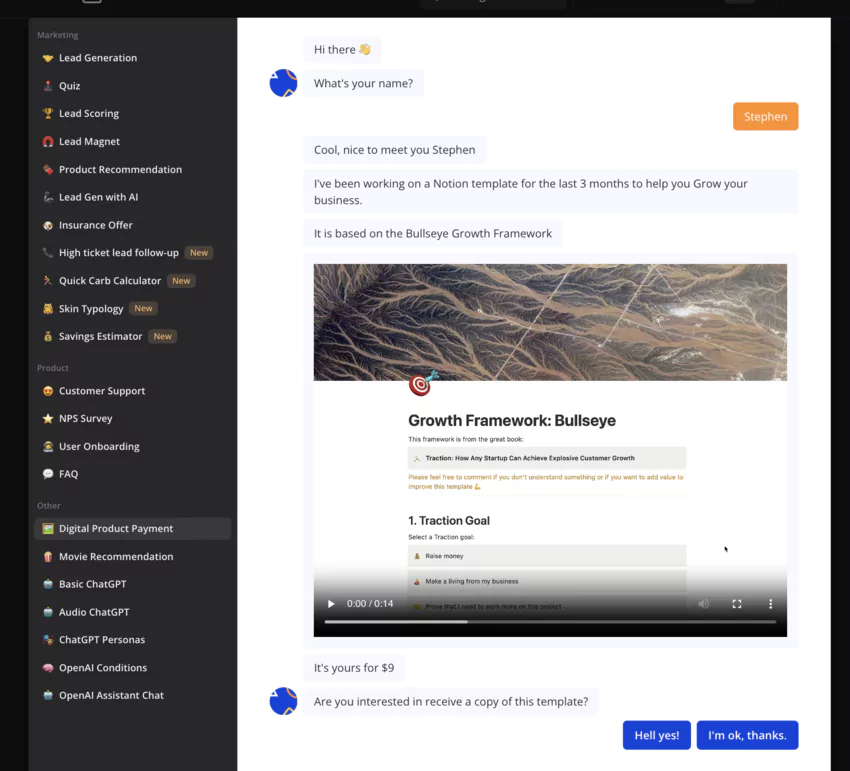Image resolution: width=850 pixels, height=771 pixels.
Task: Click the video progress bar
Action: pyautogui.click(x=550, y=620)
